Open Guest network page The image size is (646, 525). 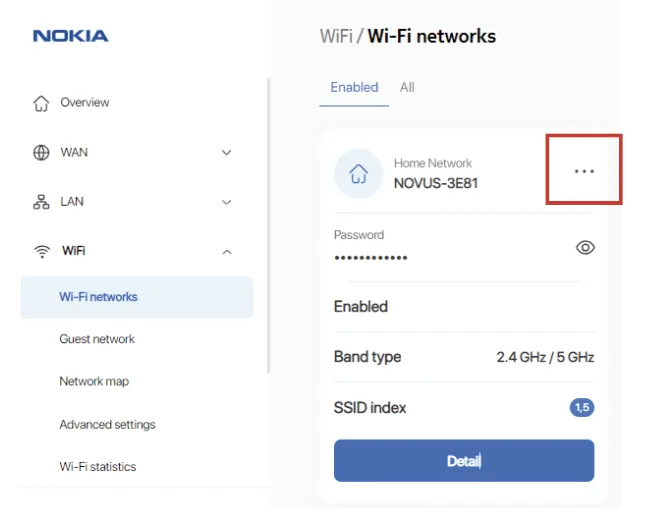(x=97, y=339)
